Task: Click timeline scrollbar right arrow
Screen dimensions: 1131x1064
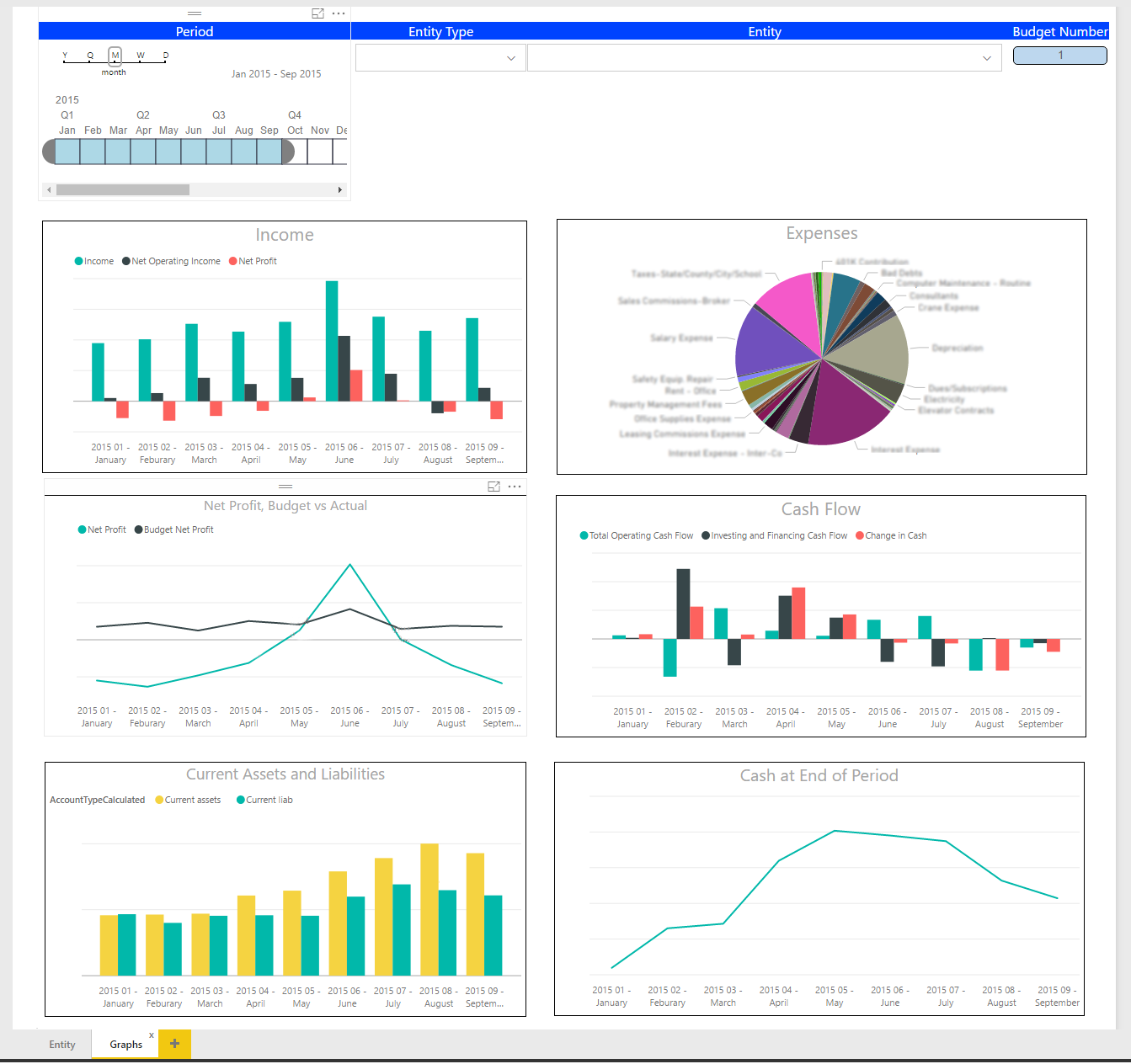Action: click(339, 190)
